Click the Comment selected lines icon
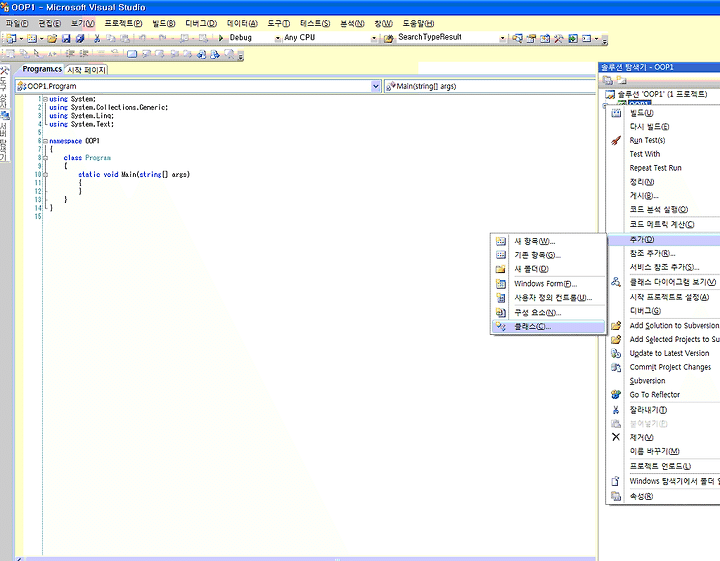Image resolution: width=720 pixels, height=561 pixels. tap(101, 54)
